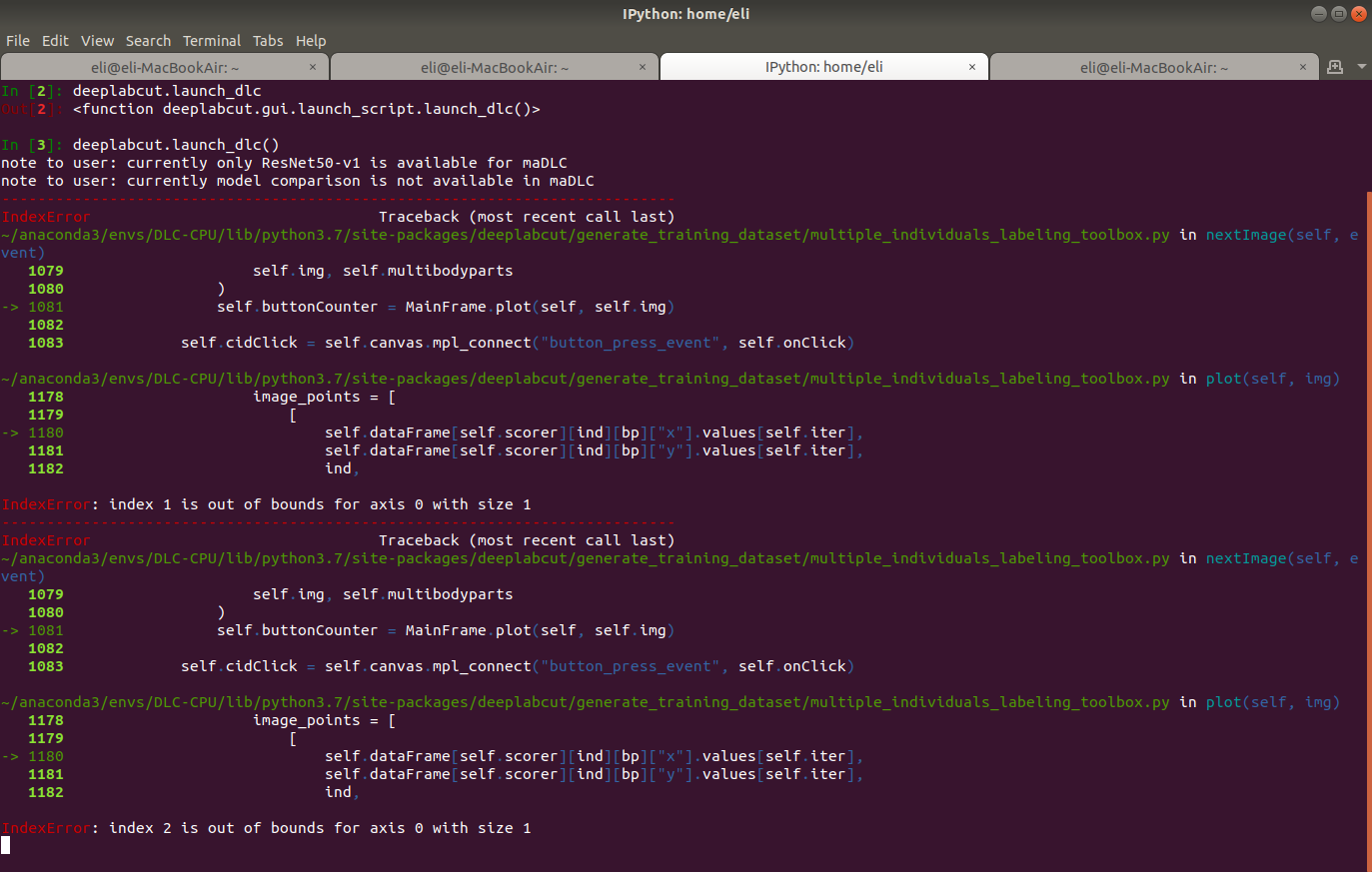Open the Edit menu
Viewport: 1372px width, 872px height.
55,40
